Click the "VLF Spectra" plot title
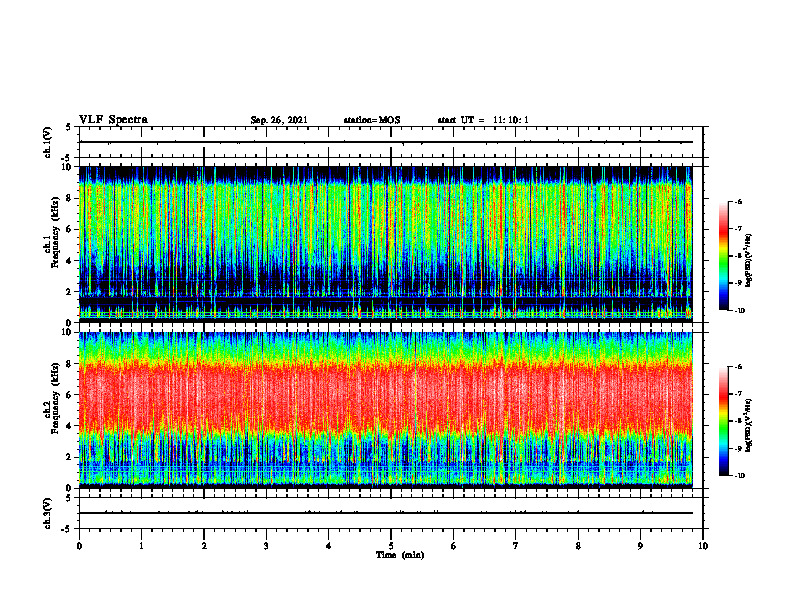 tap(113, 120)
